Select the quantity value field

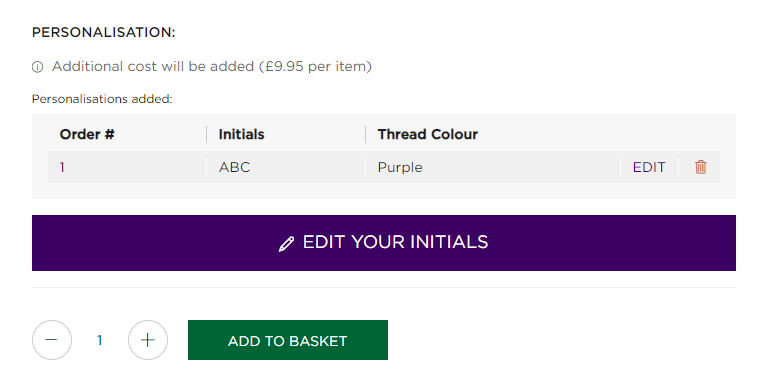click(100, 340)
